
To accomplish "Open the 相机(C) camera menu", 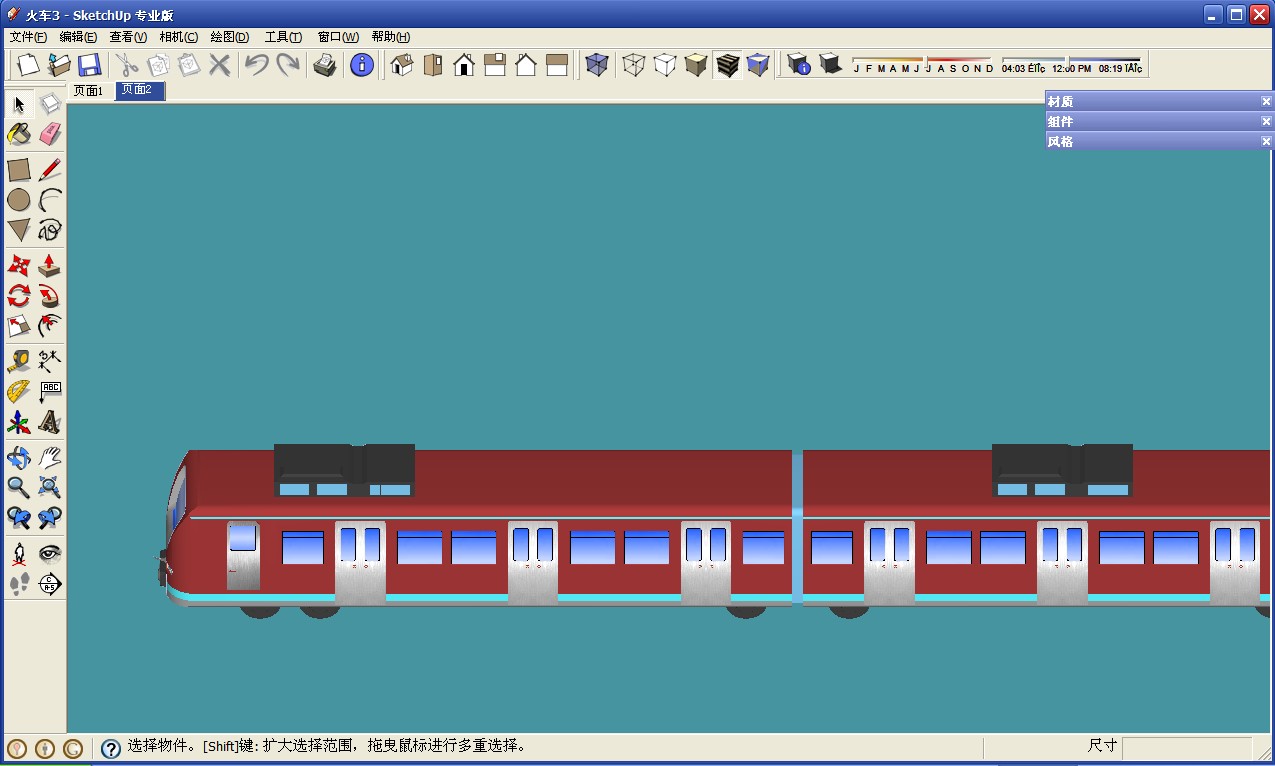I will point(178,37).
